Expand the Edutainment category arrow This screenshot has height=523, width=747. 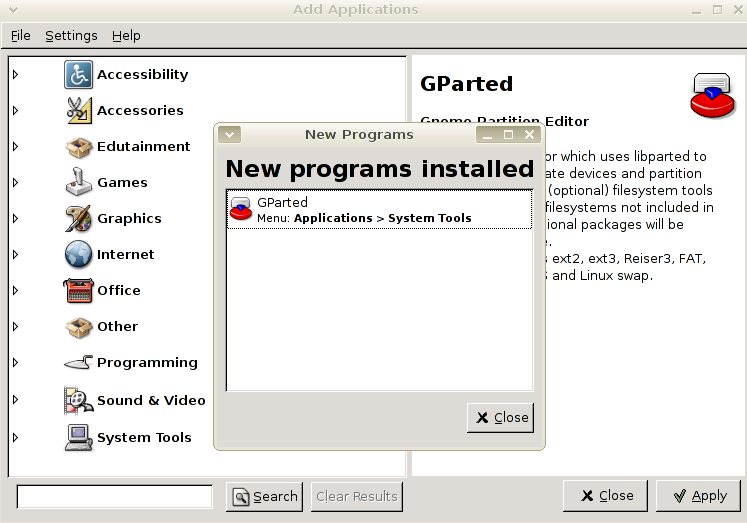15,146
